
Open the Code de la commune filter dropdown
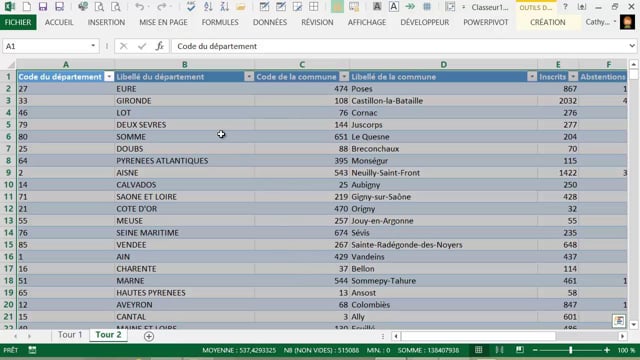pos(344,77)
